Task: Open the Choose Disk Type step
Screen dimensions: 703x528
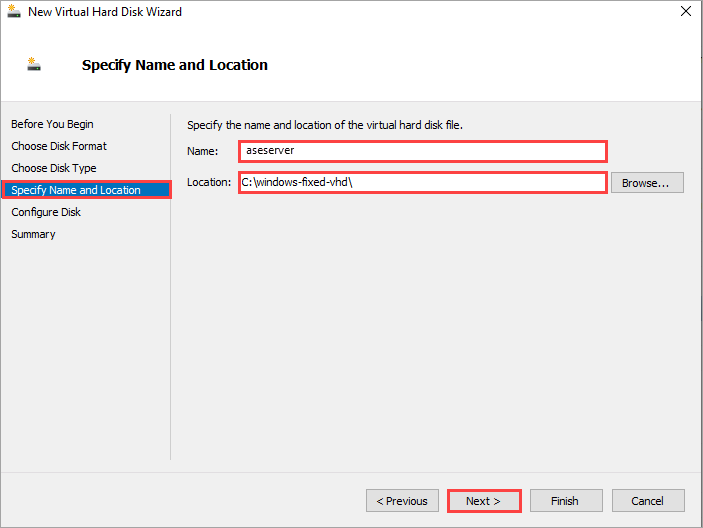Action: pos(54,168)
